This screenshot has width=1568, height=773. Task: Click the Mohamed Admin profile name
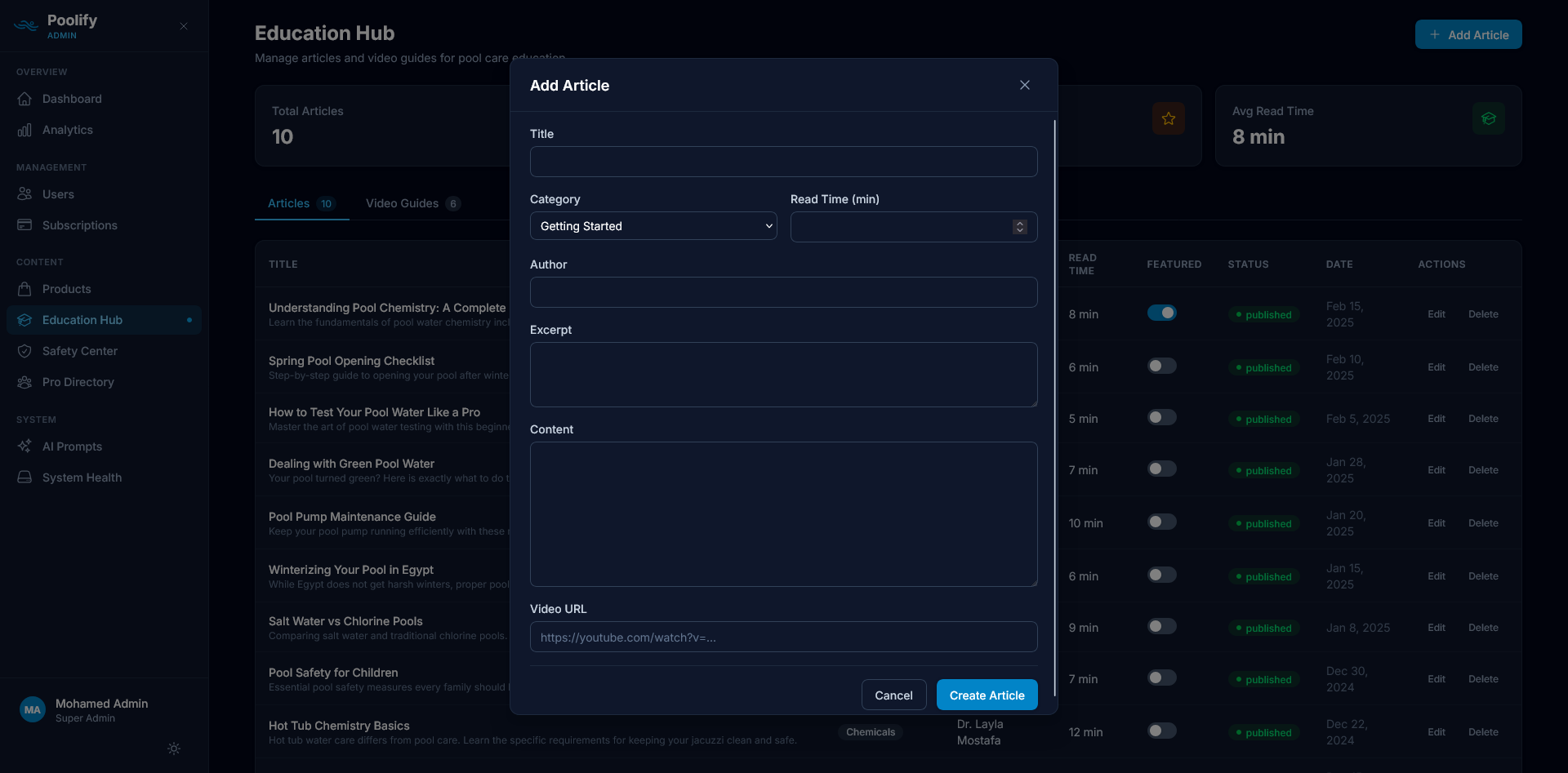[102, 704]
